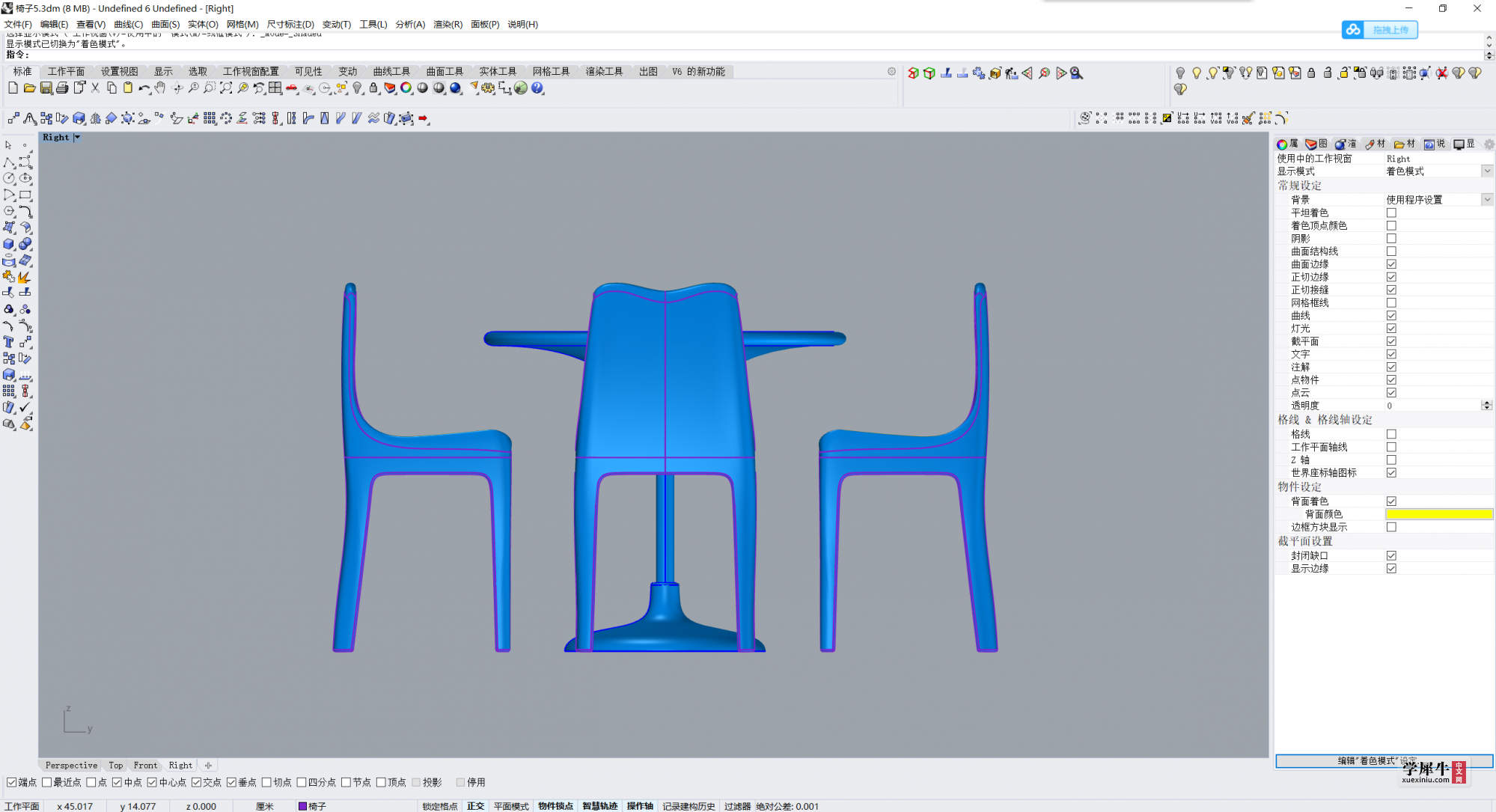Toggle the 阴影 checkbox

coord(1391,239)
